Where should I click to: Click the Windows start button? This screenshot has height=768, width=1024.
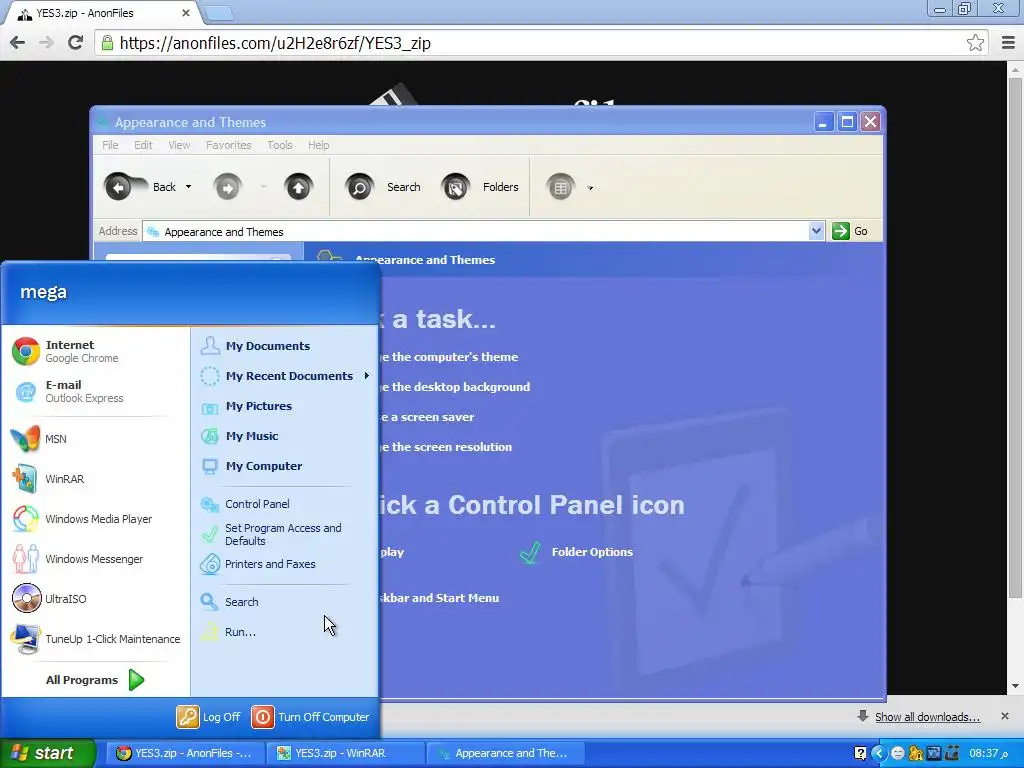click(x=47, y=753)
